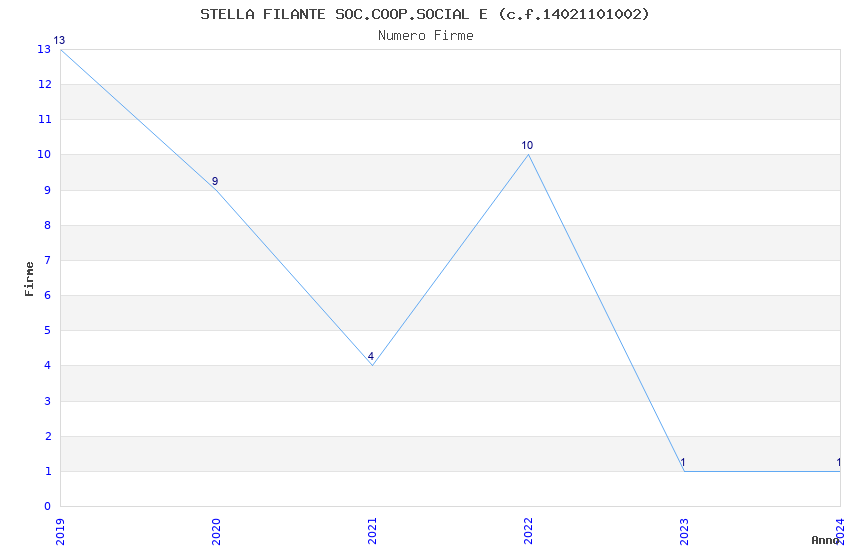Click y-axis tick value 4
The height and width of the screenshot is (550, 850).
pos(48,365)
